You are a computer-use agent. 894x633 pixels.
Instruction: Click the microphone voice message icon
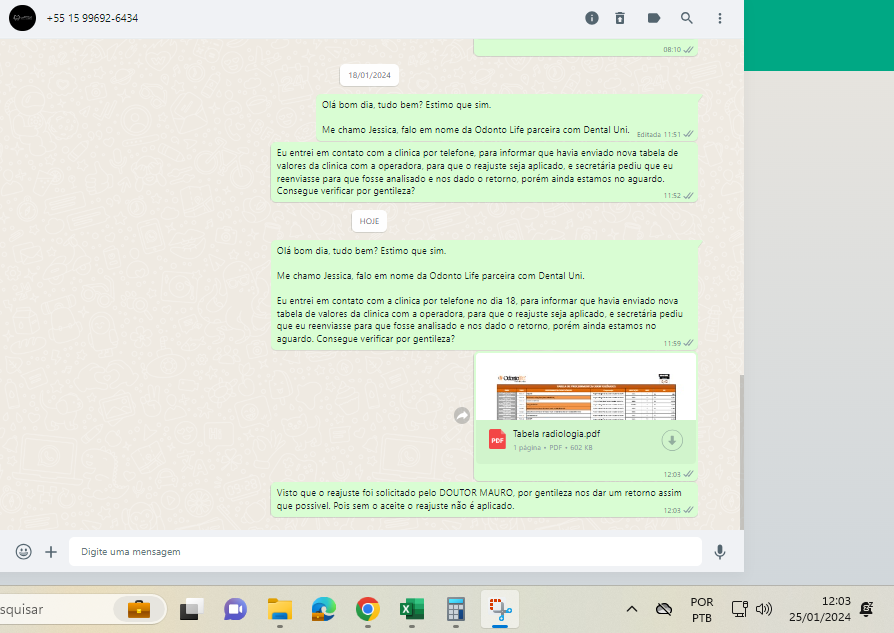(720, 551)
